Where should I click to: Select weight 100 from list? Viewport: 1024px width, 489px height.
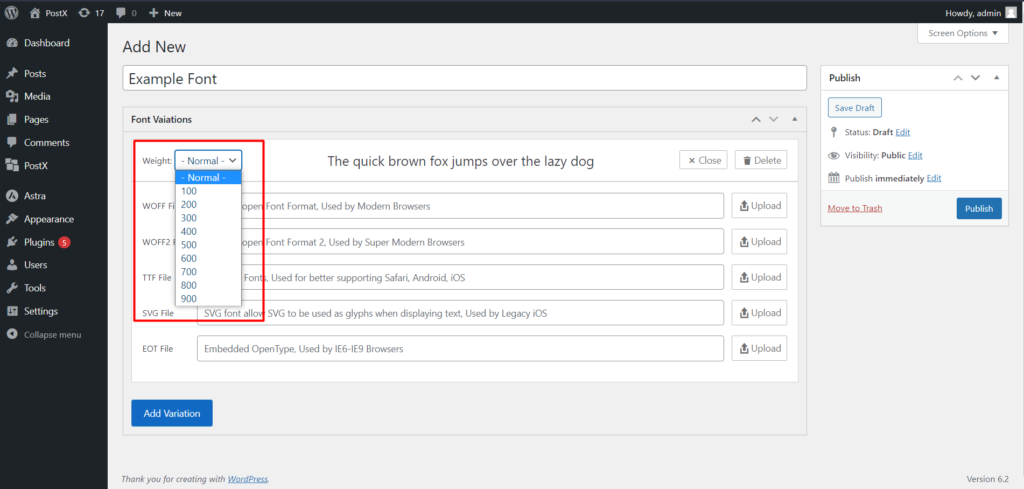point(208,191)
